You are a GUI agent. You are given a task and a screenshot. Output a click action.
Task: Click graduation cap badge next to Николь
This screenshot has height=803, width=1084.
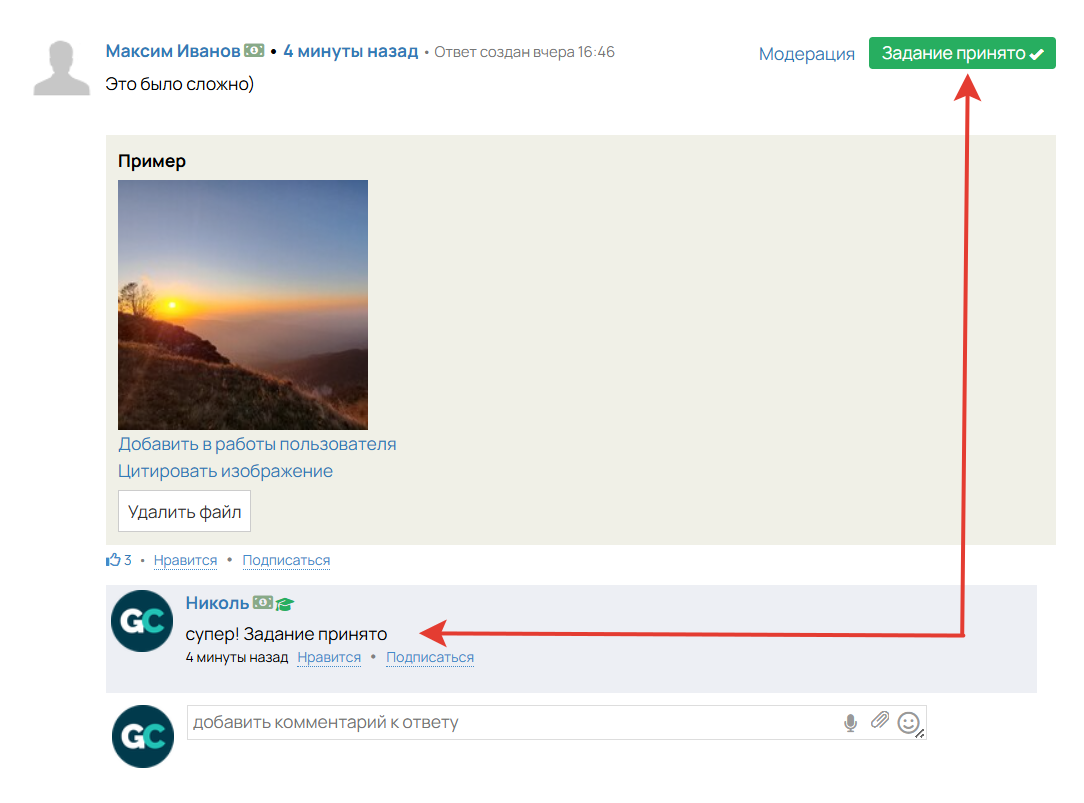coord(284,604)
